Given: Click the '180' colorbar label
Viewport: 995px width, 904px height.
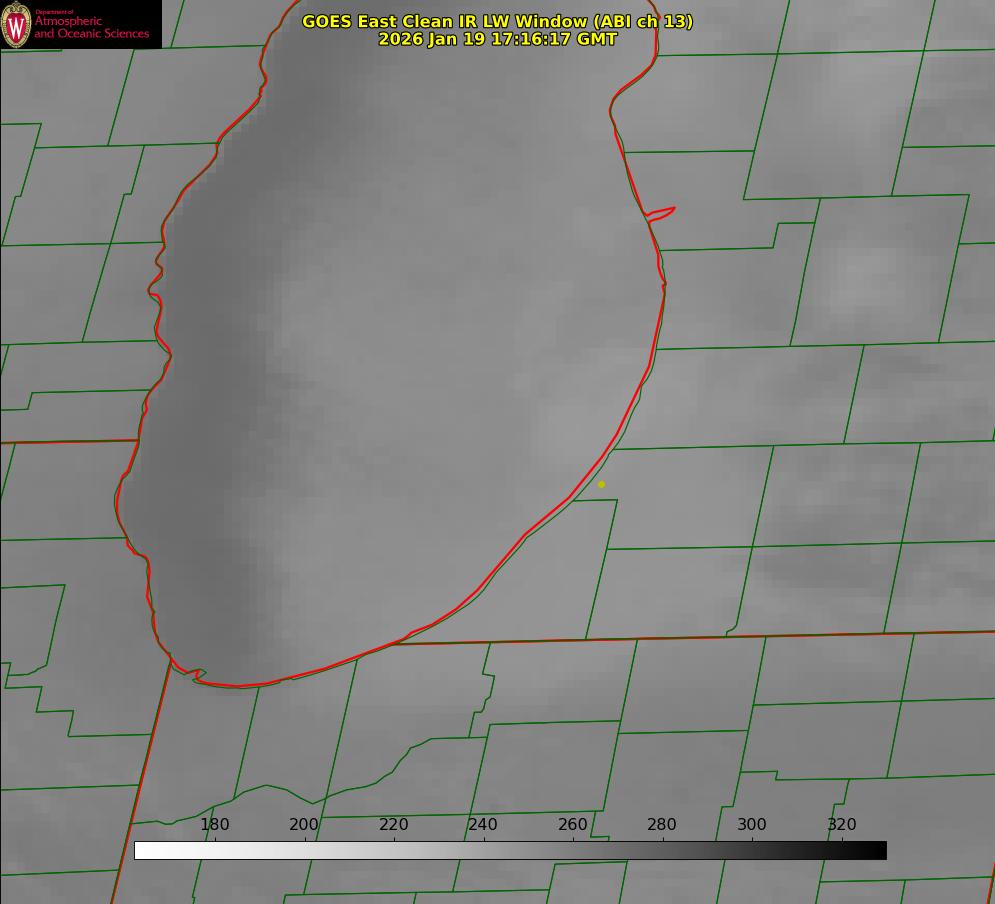Looking at the screenshot, I should 214,824.
